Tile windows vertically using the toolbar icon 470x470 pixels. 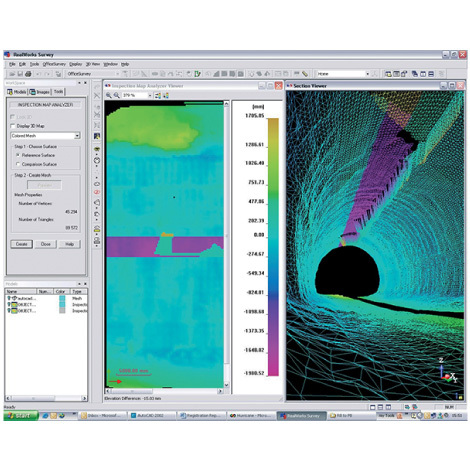tap(423, 74)
